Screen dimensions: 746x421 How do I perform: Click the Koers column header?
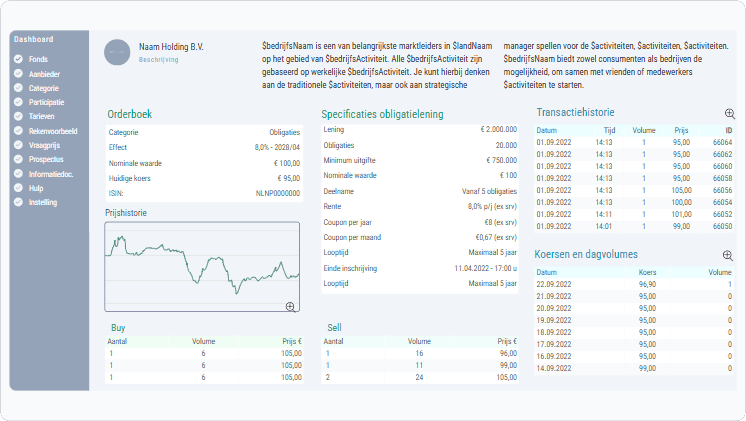[x=647, y=273]
